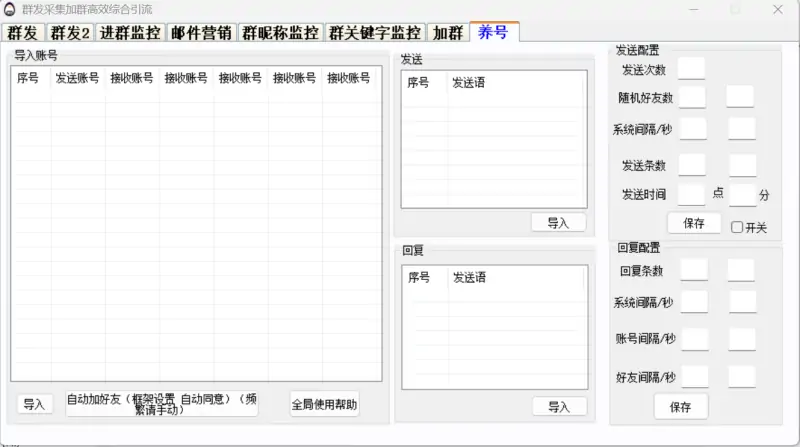Click 保存 in the 回复配置 section
800x447 pixels.
(681, 406)
